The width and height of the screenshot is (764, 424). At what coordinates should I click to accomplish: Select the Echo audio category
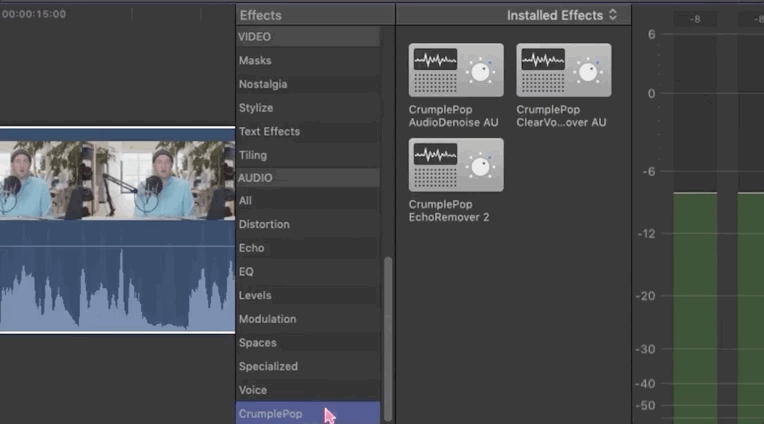point(308,248)
